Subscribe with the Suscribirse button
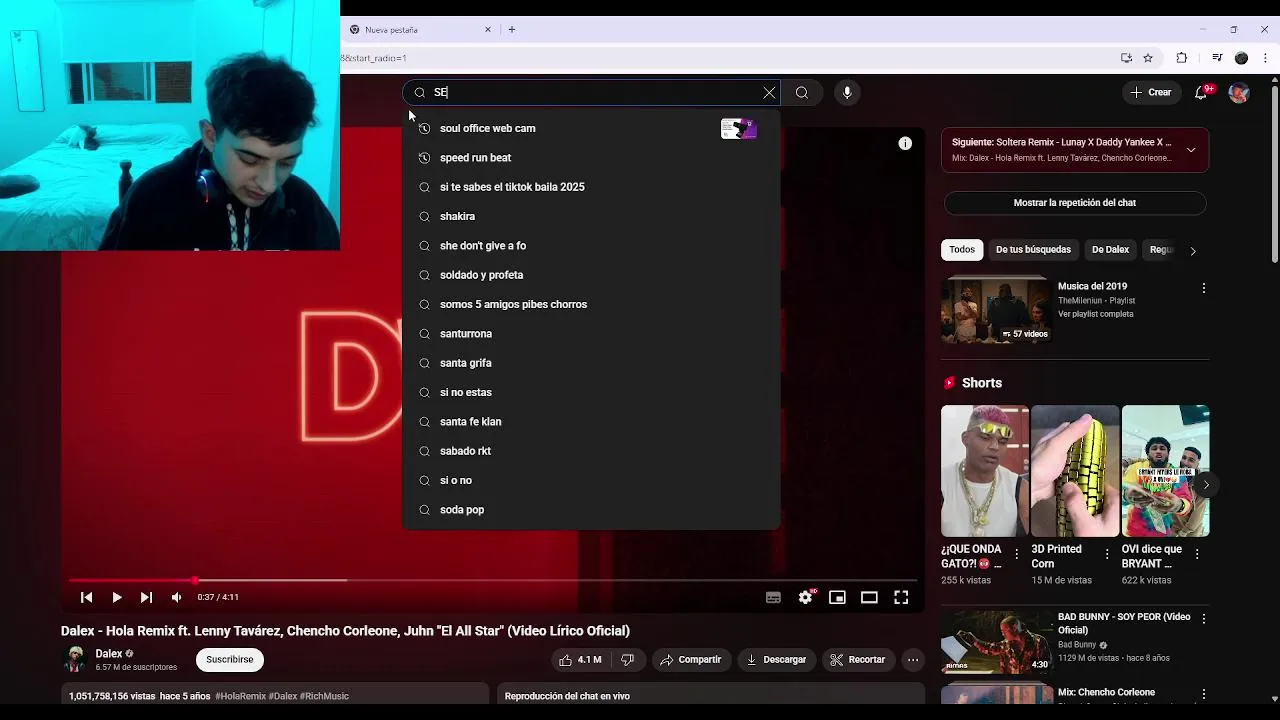This screenshot has height=720, width=1280. 229,660
